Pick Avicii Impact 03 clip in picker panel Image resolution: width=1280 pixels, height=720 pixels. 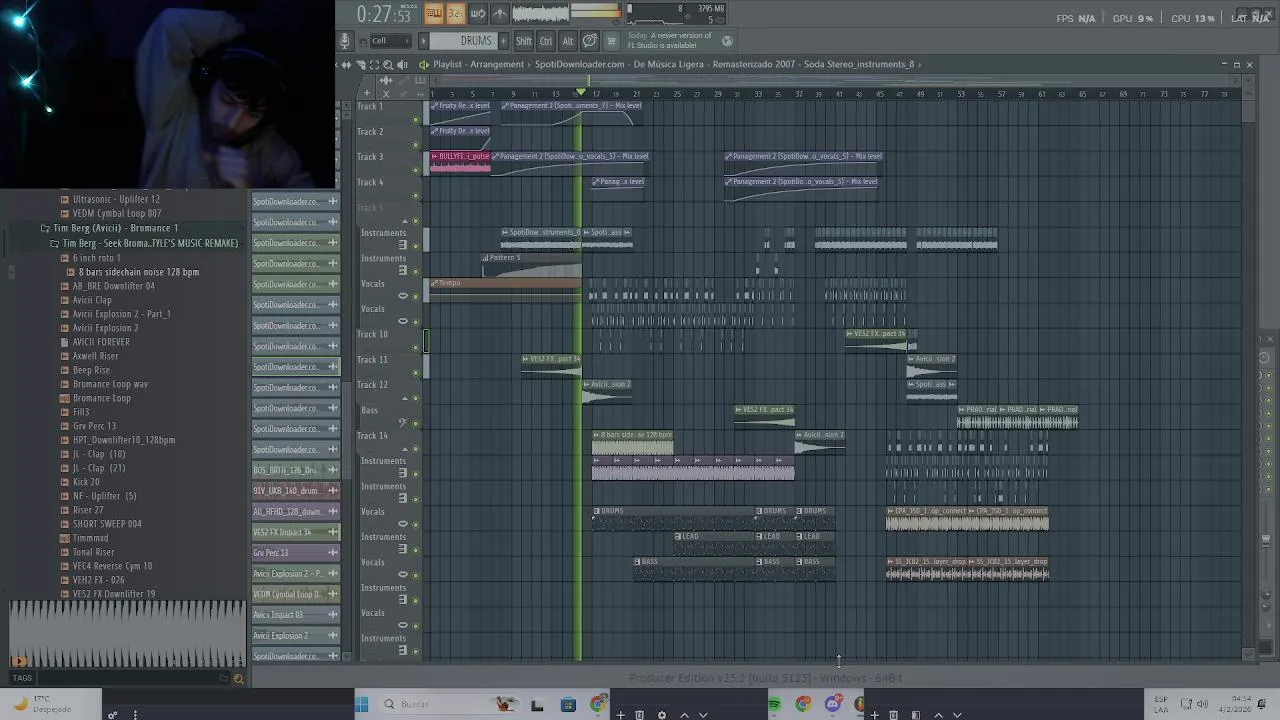click(296, 615)
